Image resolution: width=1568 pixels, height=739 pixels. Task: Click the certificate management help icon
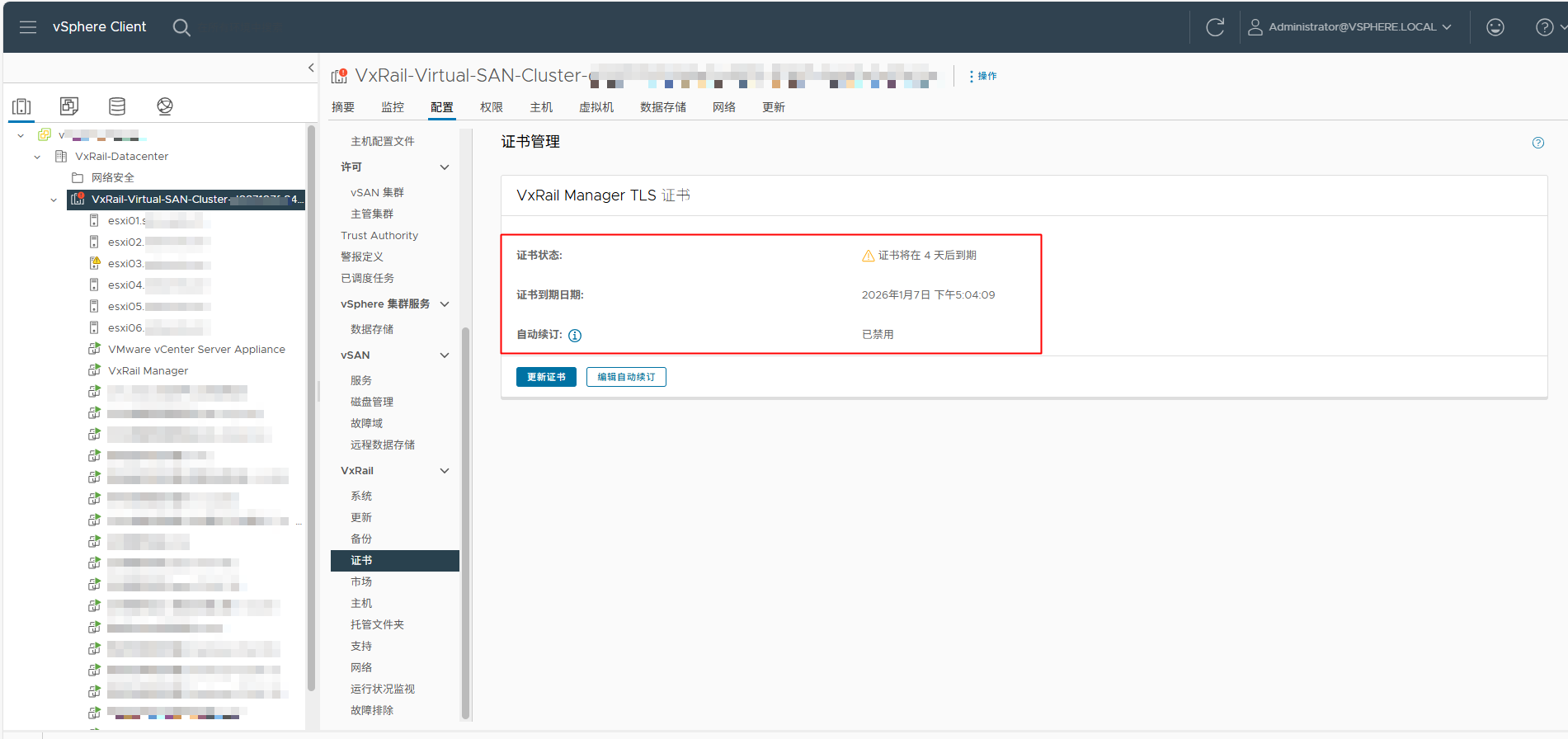tap(1538, 143)
